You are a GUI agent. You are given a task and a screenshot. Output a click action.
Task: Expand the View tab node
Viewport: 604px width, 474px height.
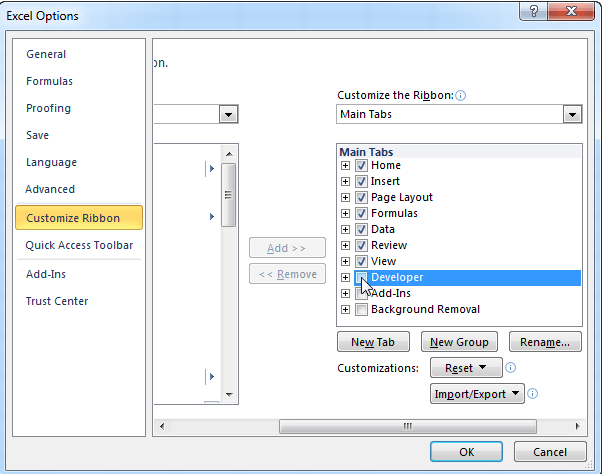[346, 261]
